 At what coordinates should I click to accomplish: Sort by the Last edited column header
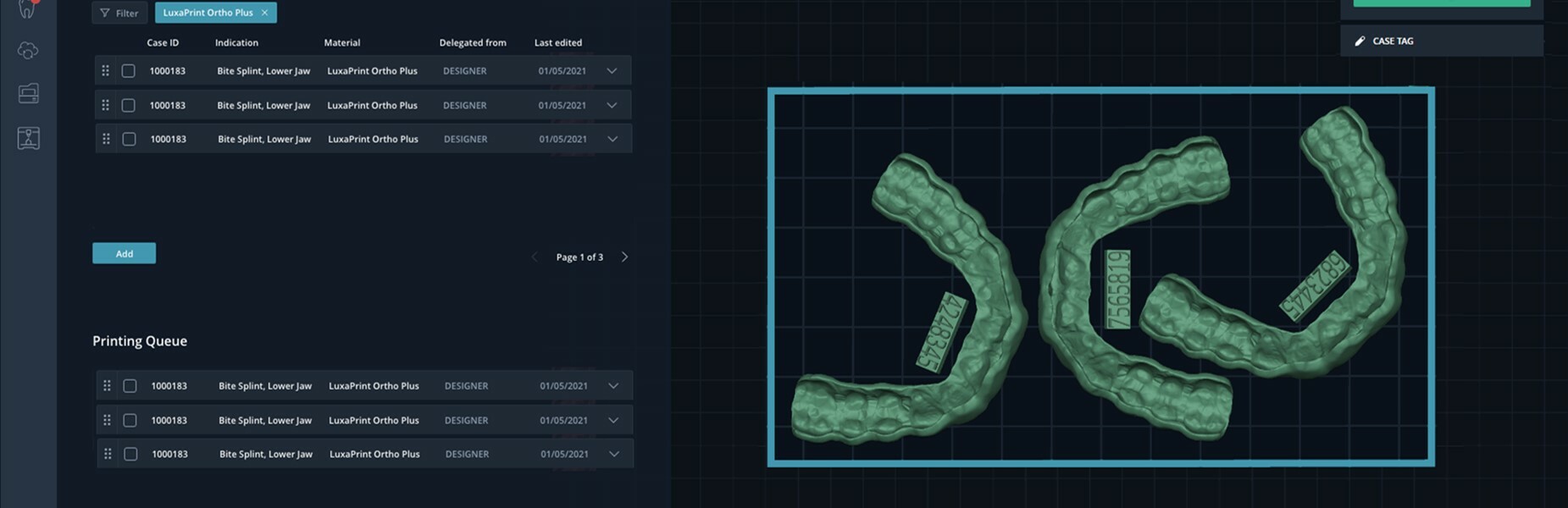tap(557, 42)
